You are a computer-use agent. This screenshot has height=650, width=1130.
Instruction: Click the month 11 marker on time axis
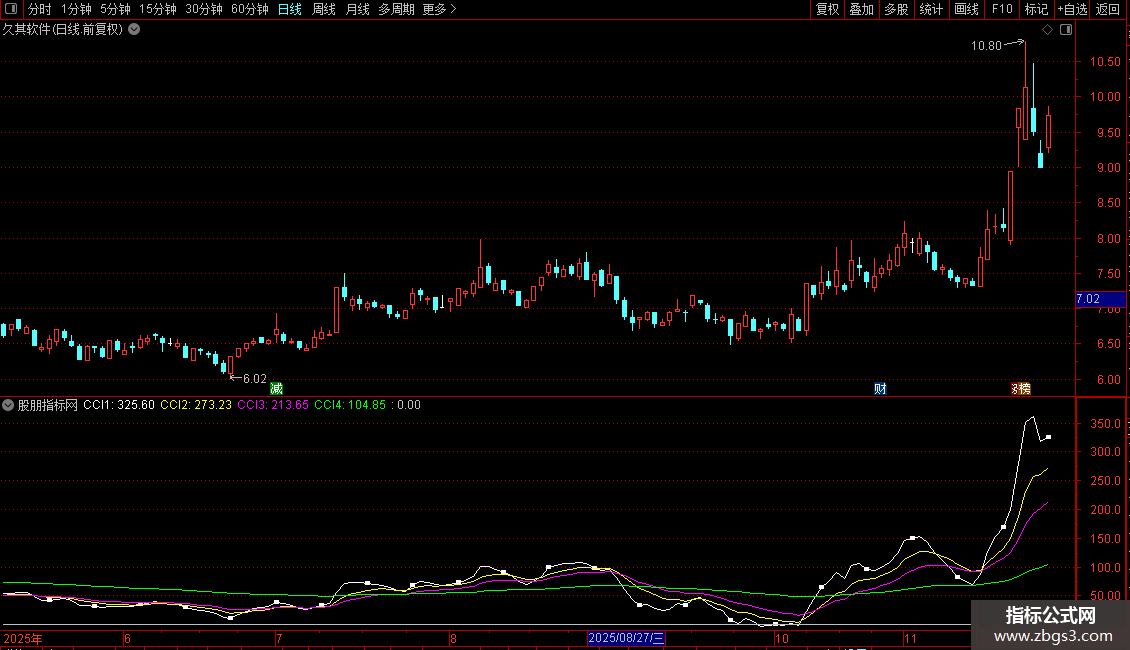[x=910, y=638]
